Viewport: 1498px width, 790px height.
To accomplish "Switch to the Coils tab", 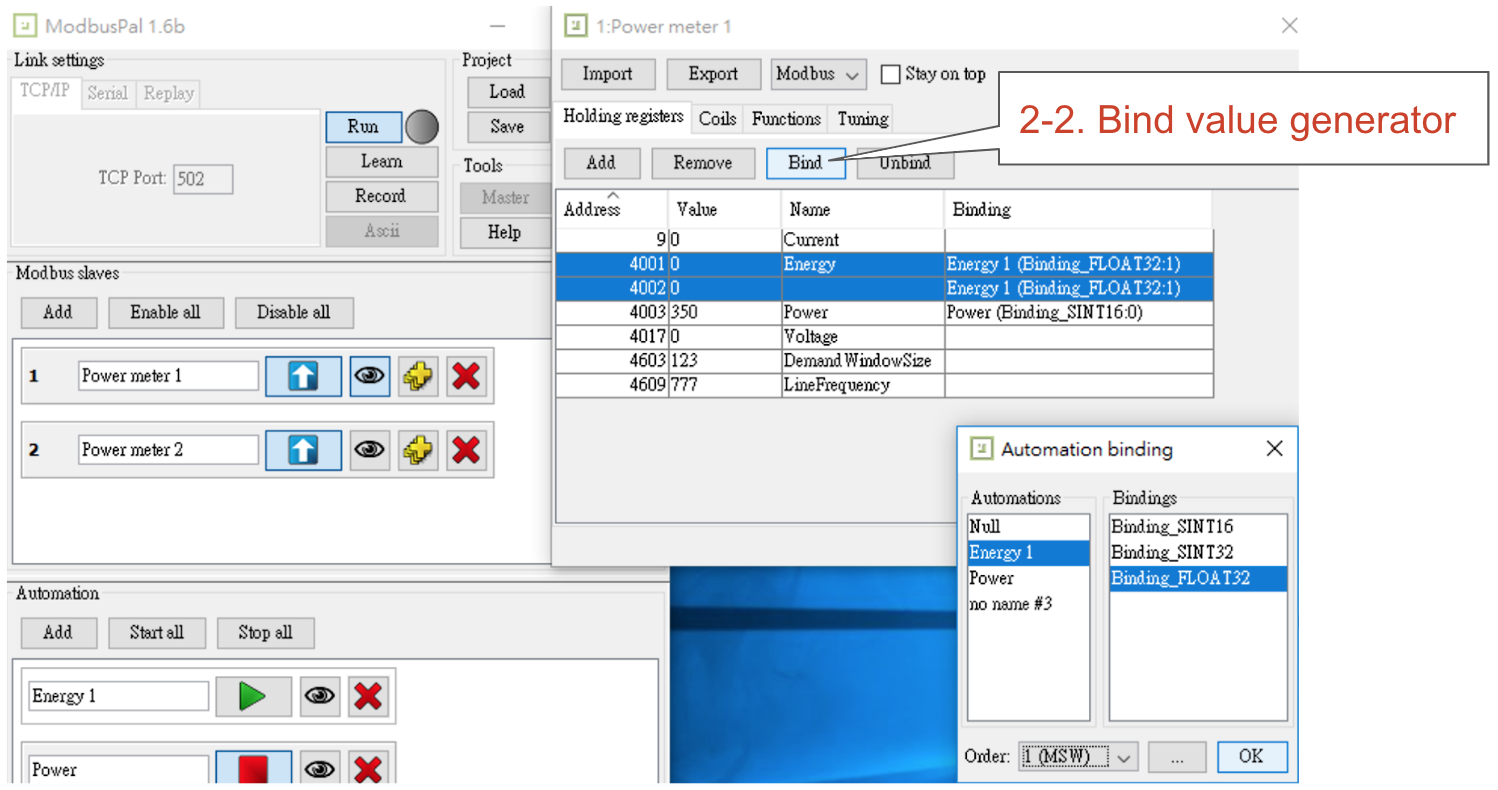I will (717, 119).
